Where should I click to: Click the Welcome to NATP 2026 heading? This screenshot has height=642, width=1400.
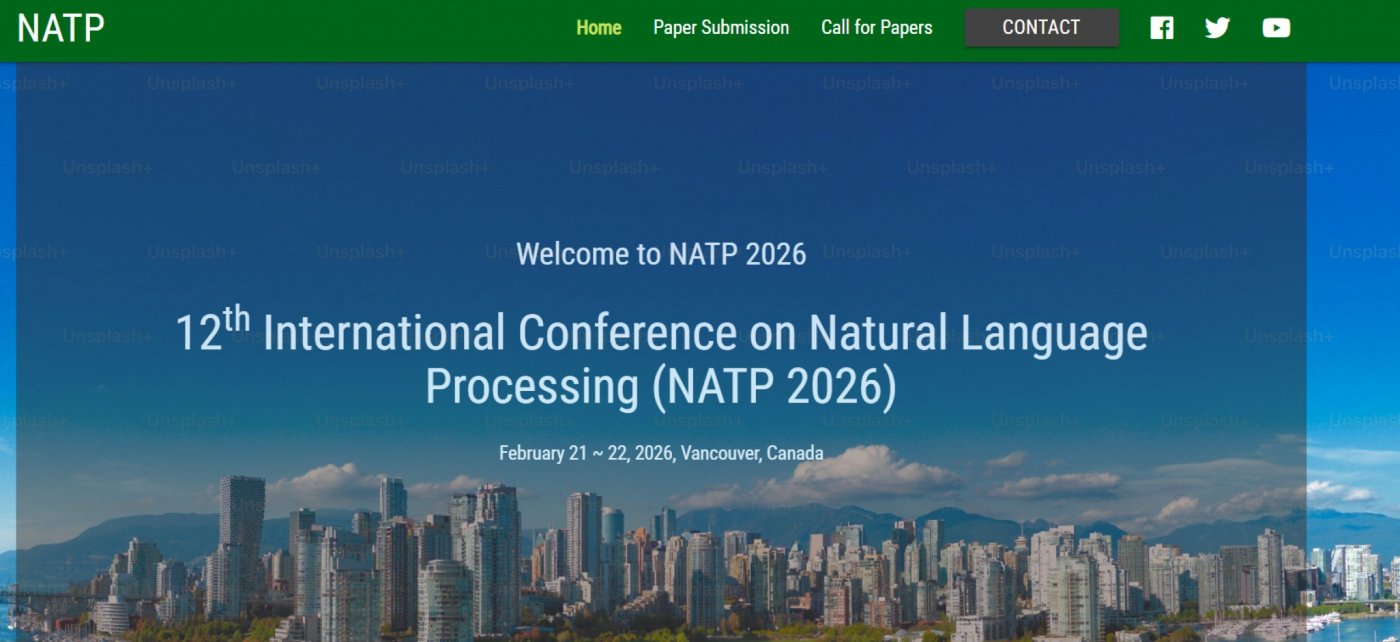pyautogui.click(x=662, y=254)
